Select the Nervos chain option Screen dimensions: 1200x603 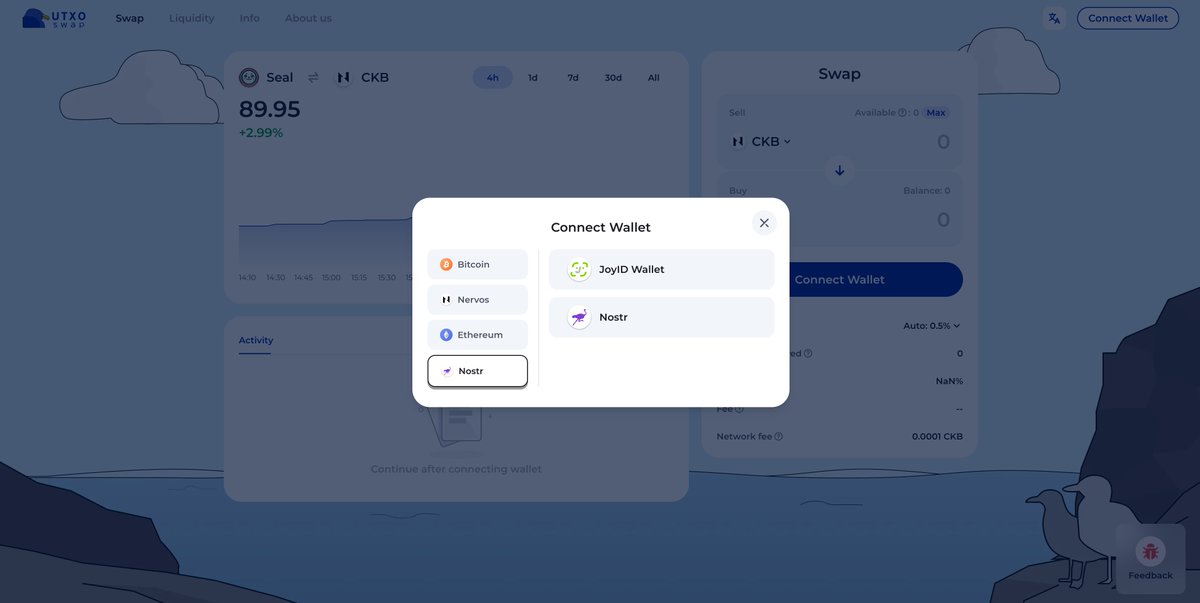(x=477, y=300)
